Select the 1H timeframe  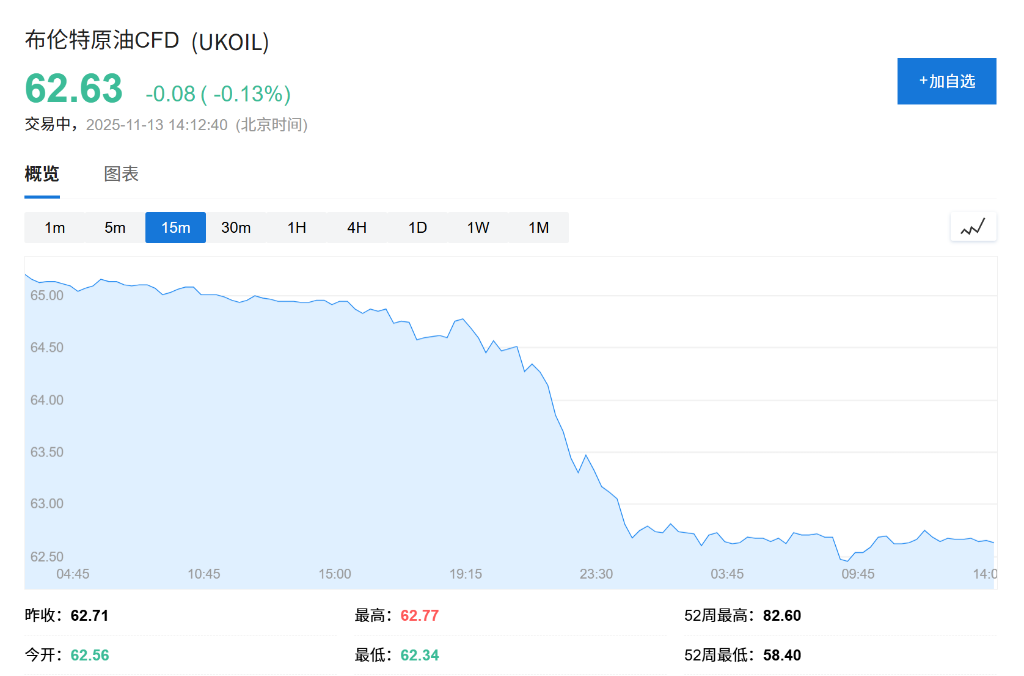click(296, 227)
